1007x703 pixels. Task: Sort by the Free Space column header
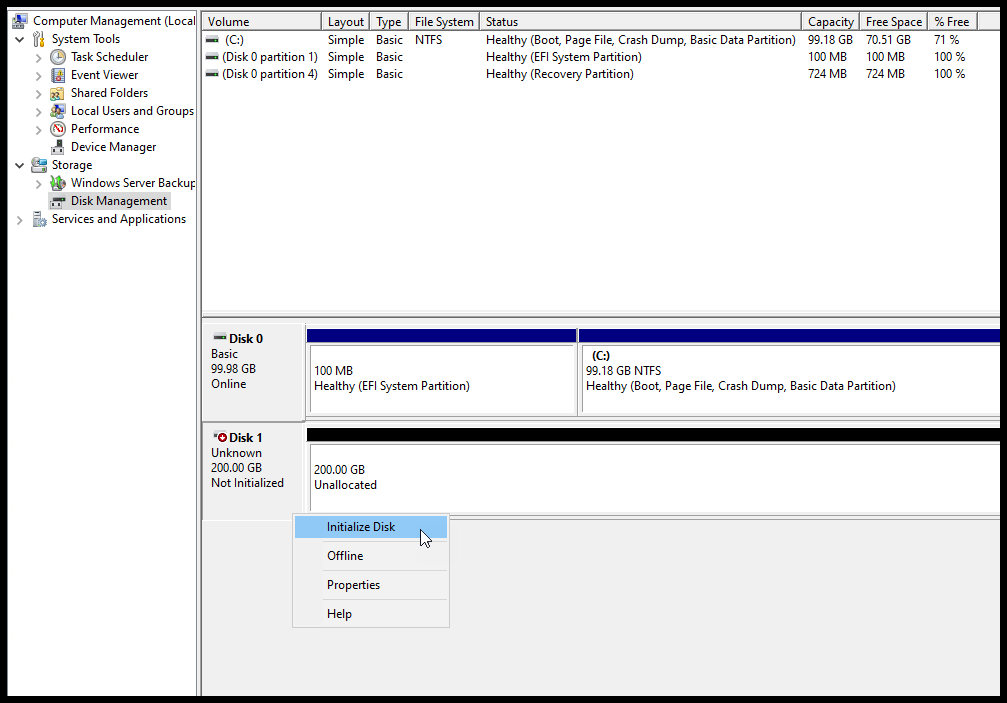point(893,22)
